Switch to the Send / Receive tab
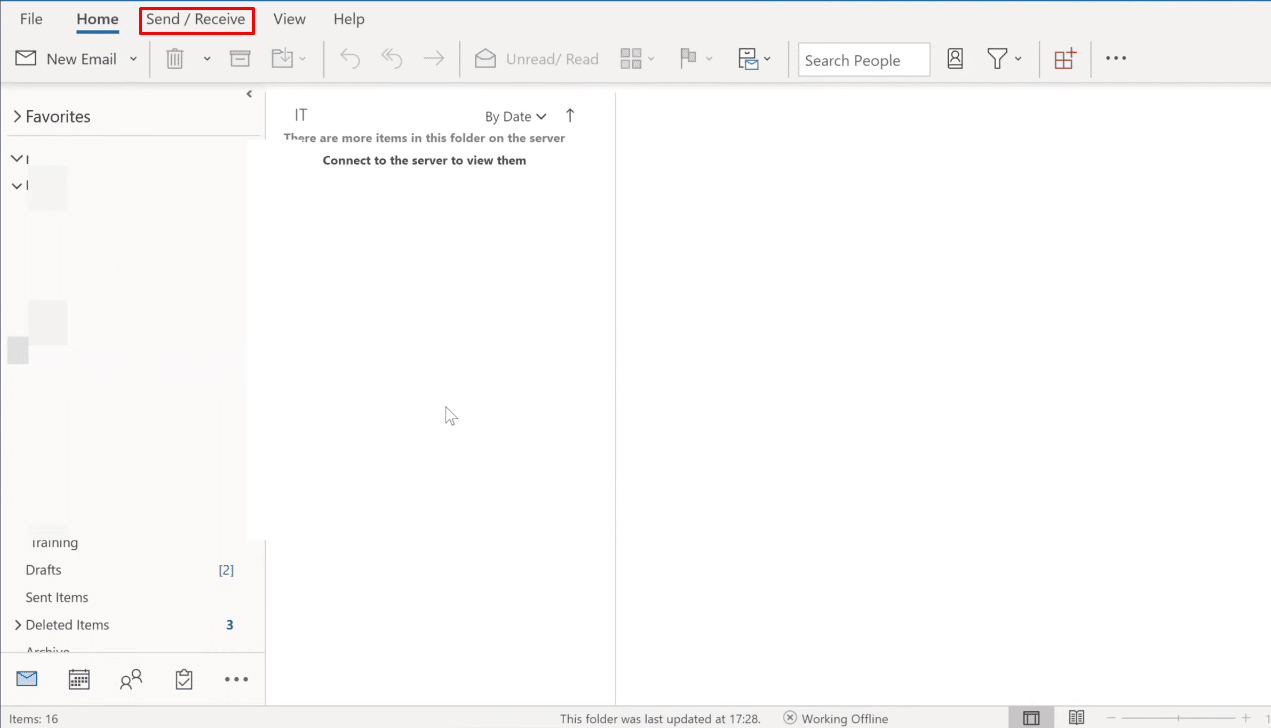 pos(196,19)
